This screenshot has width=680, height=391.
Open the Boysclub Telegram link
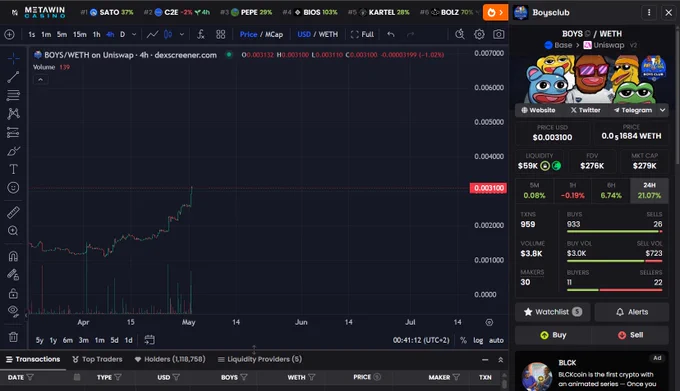(633, 110)
